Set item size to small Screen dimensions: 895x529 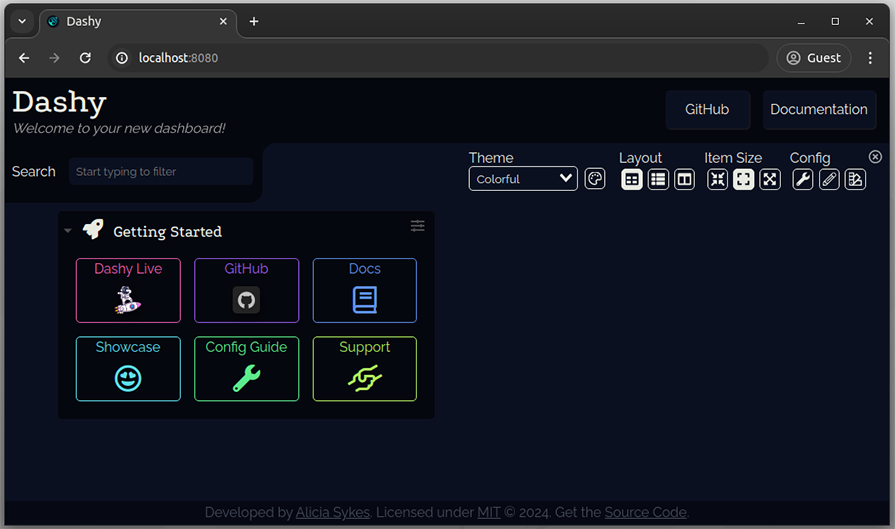click(718, 179)
